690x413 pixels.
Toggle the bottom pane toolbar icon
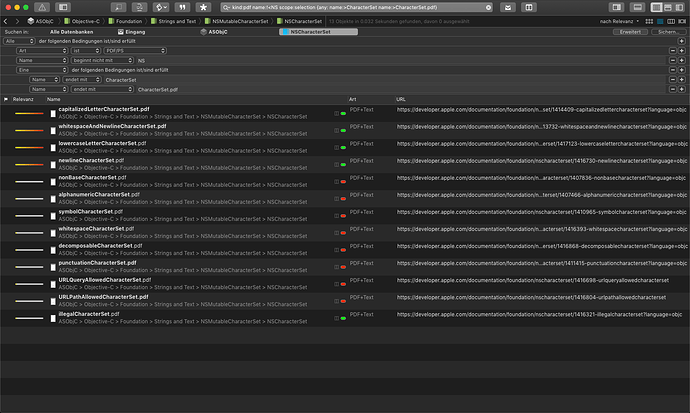pyautogui.click(x=638, y=7)
